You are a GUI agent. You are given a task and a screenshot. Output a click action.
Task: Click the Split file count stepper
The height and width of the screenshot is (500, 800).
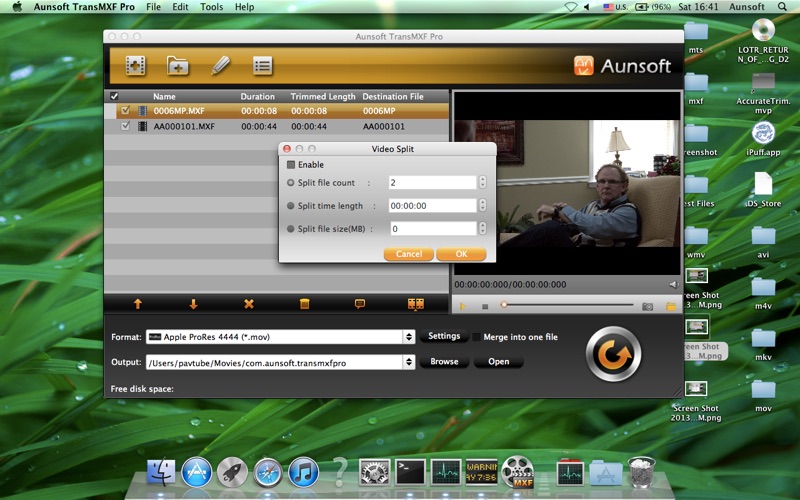click(482, 182)
